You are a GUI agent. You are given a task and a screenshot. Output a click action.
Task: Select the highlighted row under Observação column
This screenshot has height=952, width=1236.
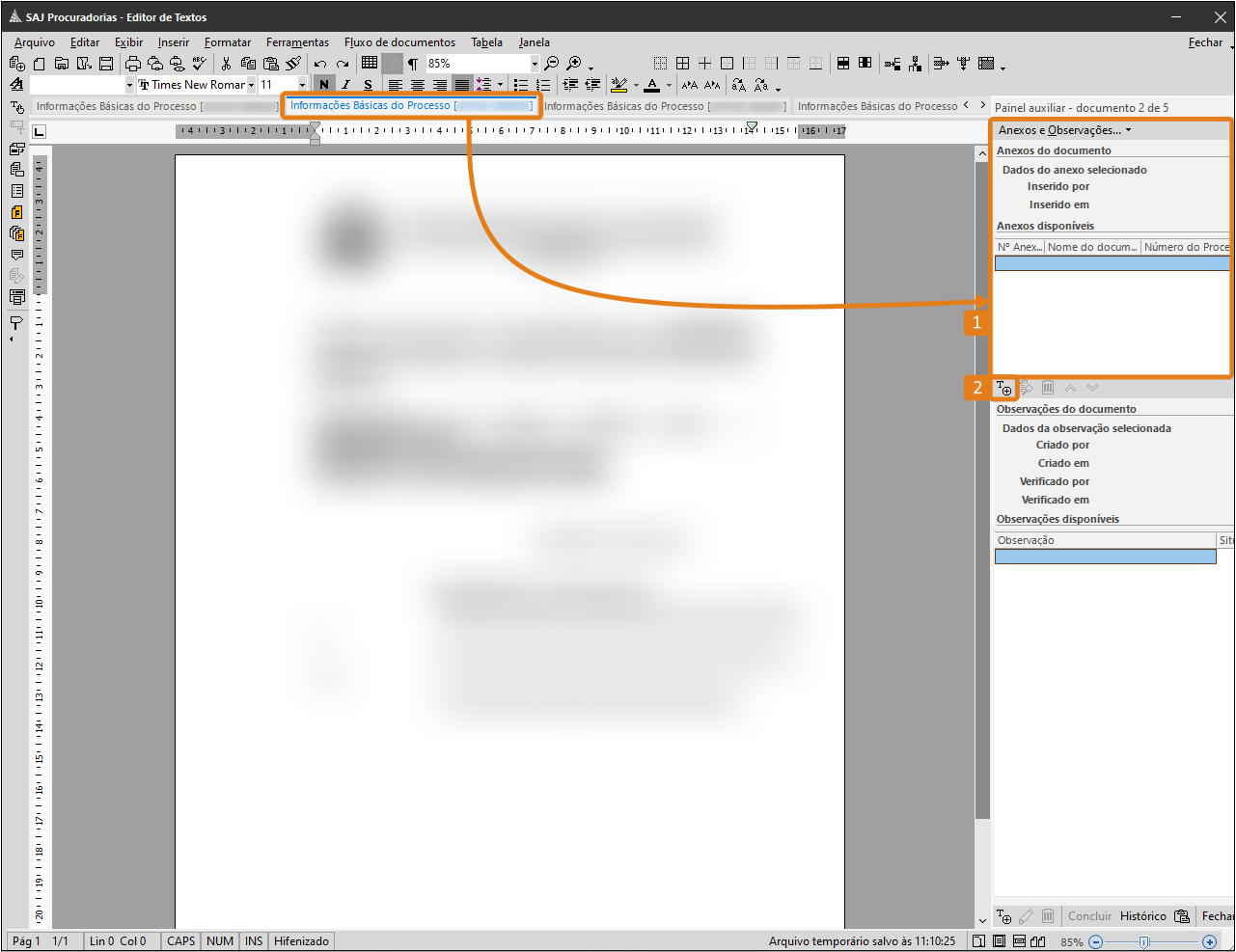point(1105,557)
